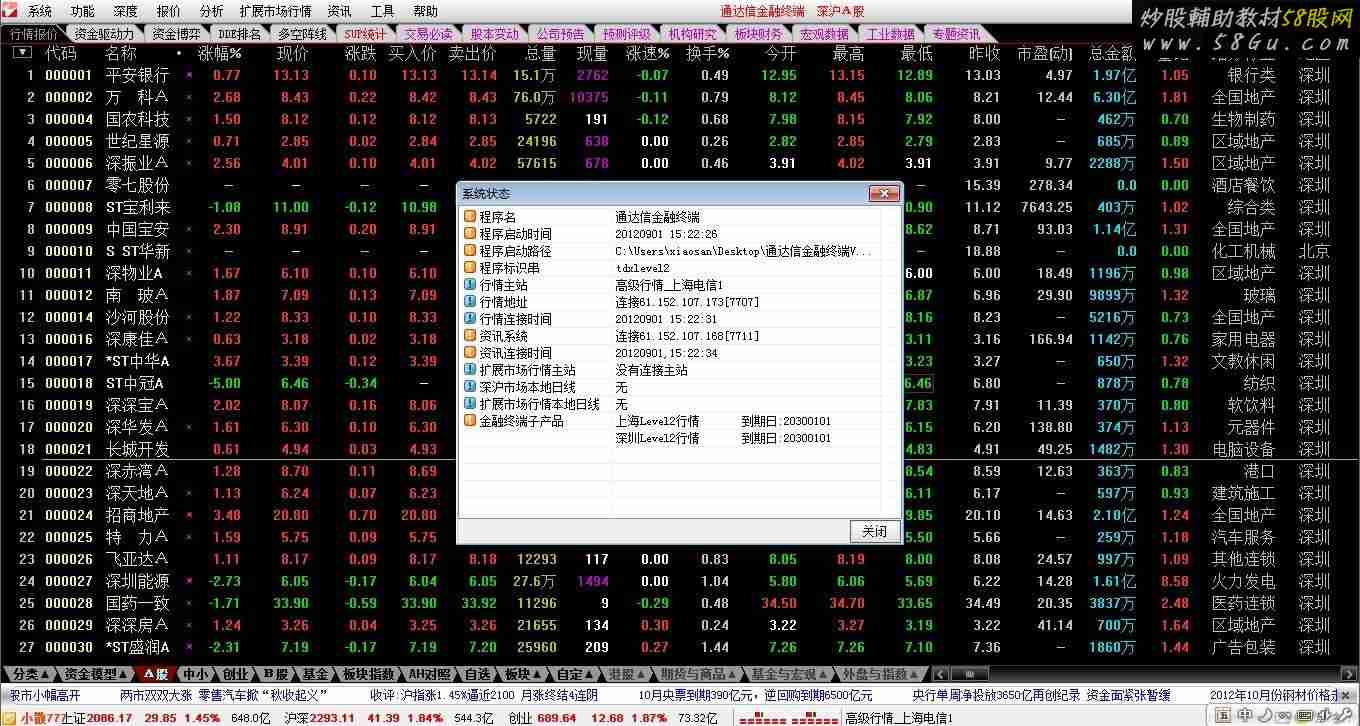Image resolution: width=1360 pixels, height=726 pixels.
Task: Open the 分析 menu
Action: [211, 11]
